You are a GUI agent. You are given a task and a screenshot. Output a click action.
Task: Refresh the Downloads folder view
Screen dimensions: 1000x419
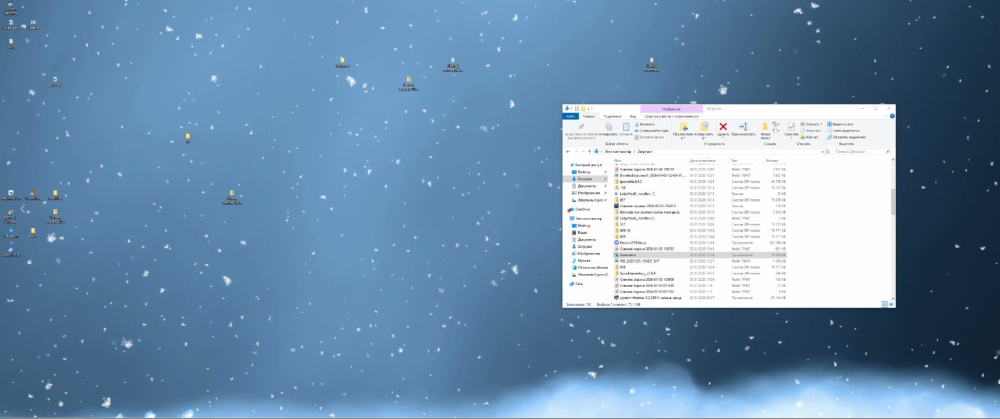point(828,152)
